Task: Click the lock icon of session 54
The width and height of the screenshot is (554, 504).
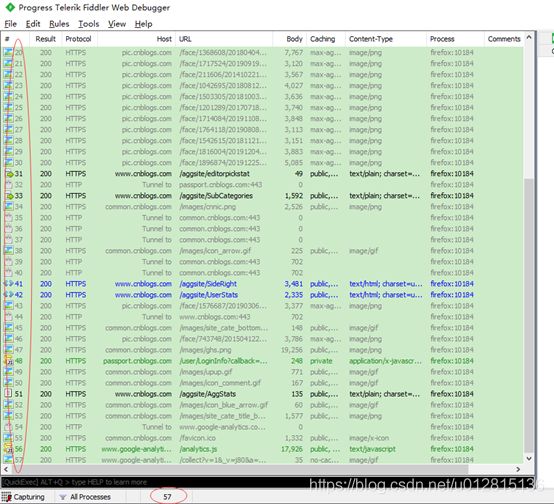Action: (x=8, y=427)
